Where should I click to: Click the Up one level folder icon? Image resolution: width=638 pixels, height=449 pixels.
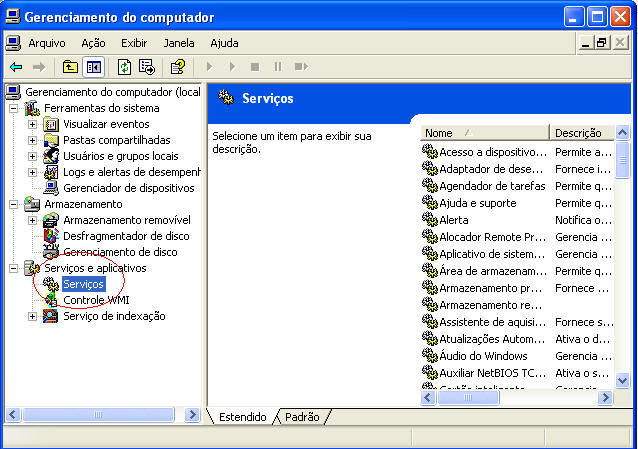tap(70, 67)
